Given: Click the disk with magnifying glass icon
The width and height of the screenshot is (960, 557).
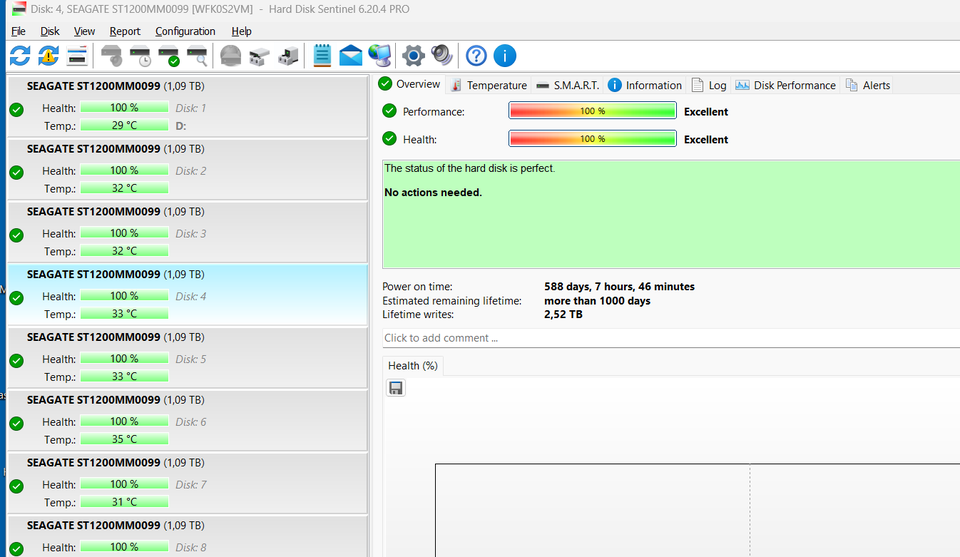Looking at the screenshot, I should point(197,56).
